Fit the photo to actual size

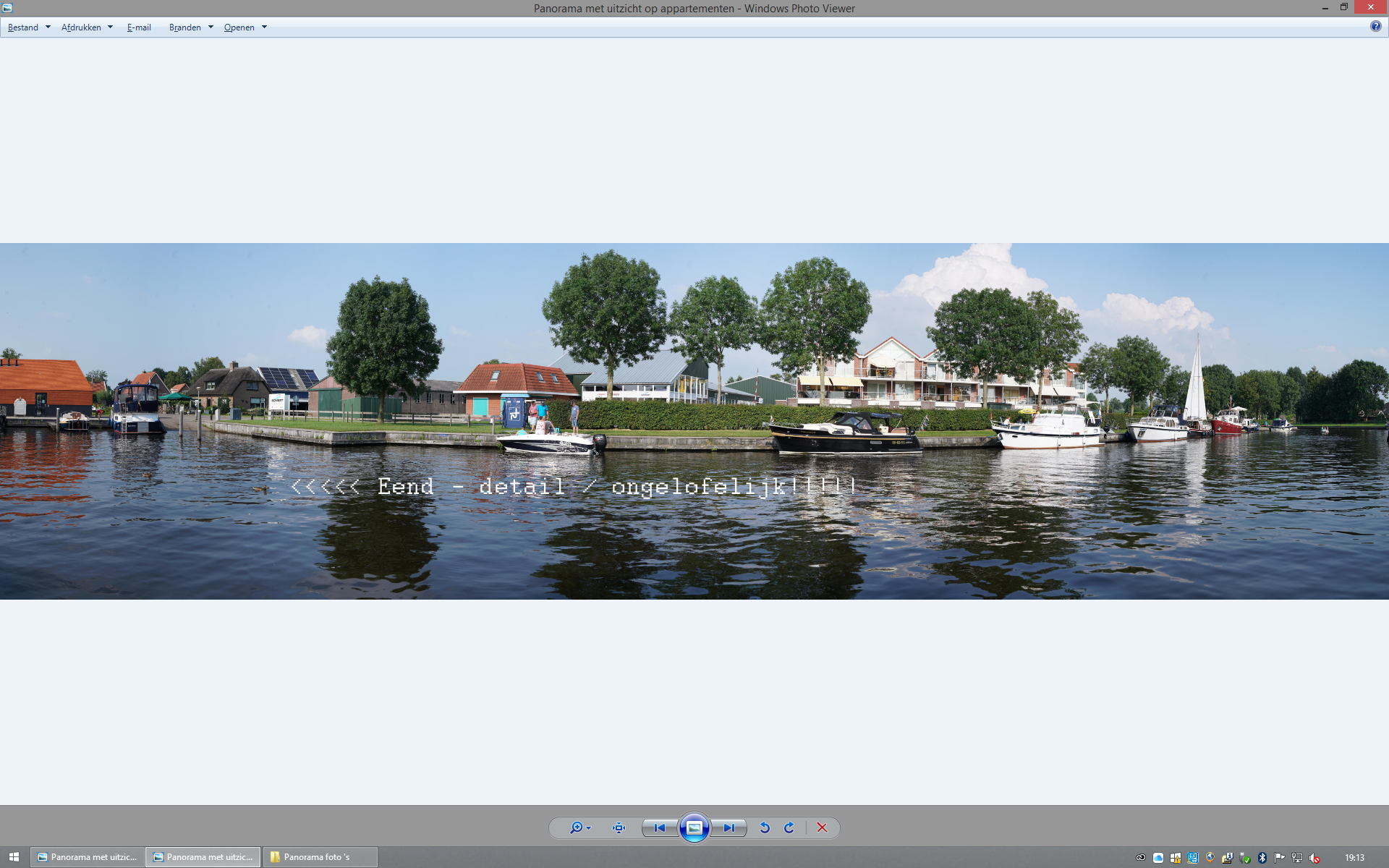(x=619, y=827)
